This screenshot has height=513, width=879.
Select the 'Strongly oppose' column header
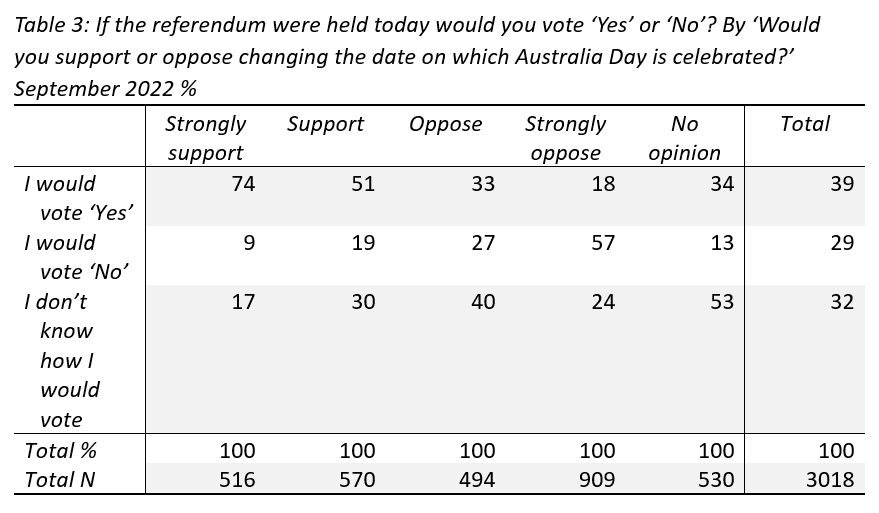click(565, 138)
